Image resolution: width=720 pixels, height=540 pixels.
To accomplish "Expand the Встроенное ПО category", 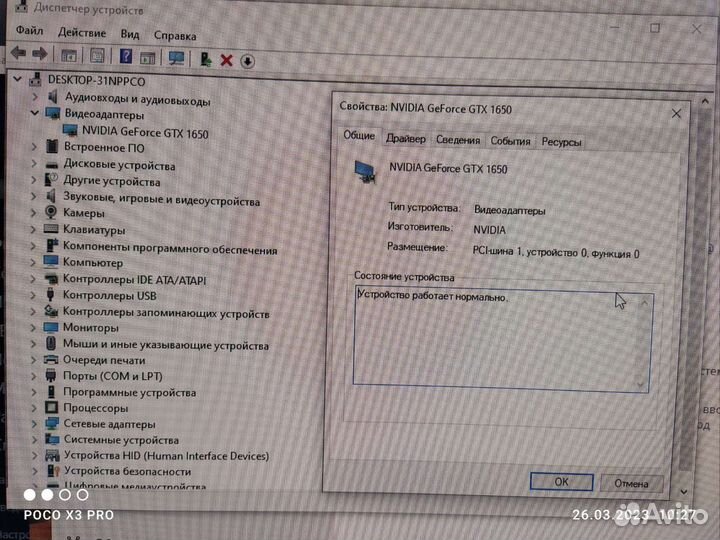I will coord(34,146).
